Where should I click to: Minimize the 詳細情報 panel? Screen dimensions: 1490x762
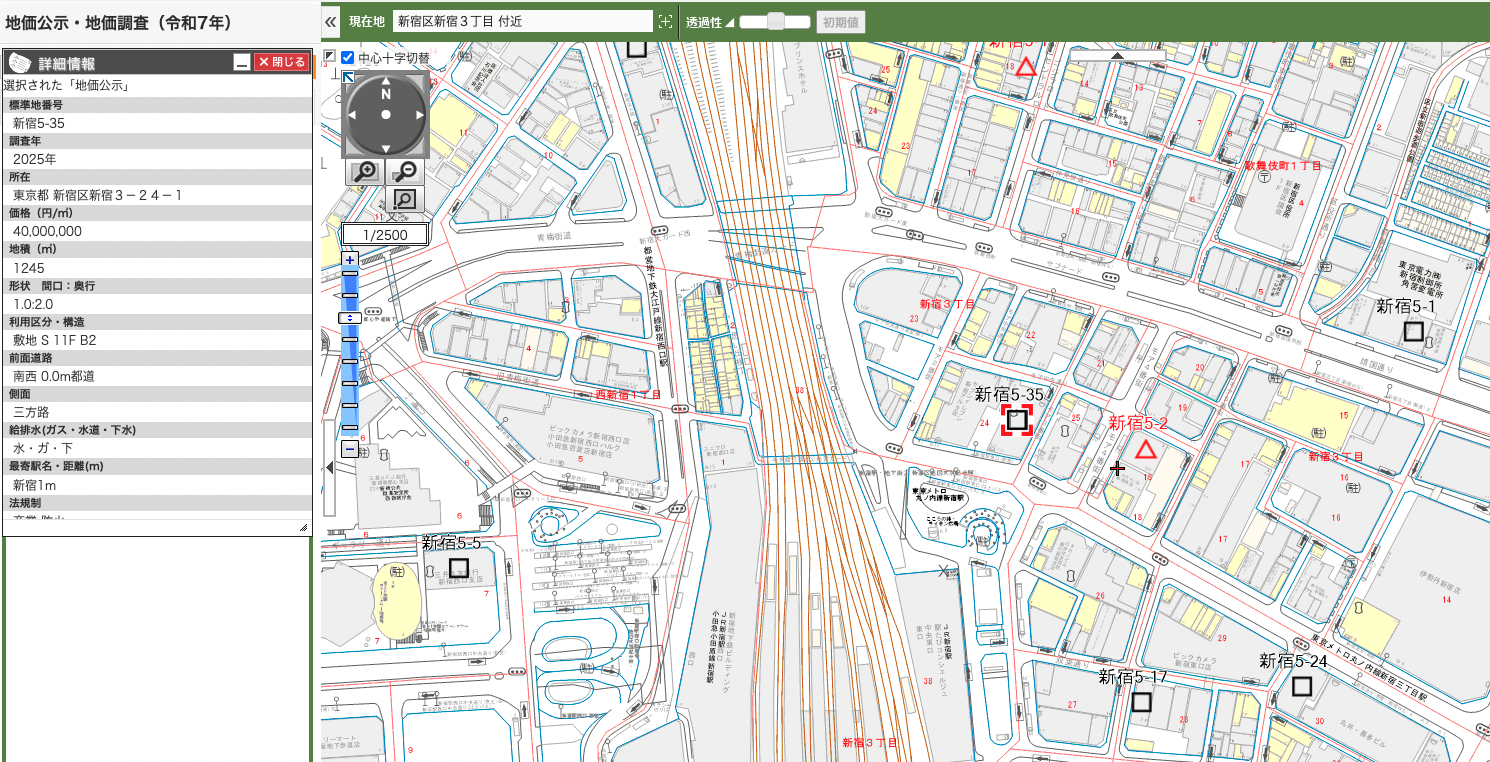tap(241, 62)
